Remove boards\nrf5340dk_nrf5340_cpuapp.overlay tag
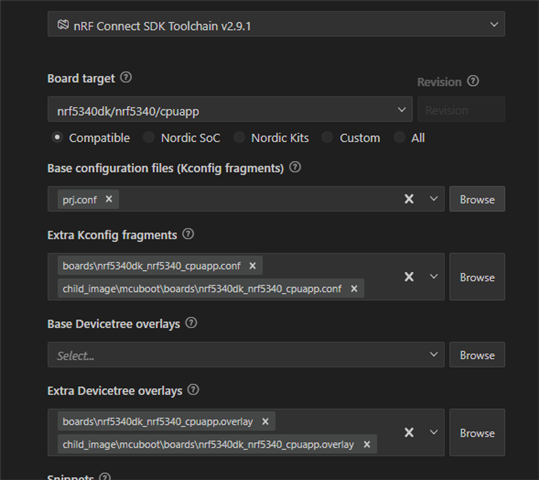The height and width of the screenshot is (480, 539). (x=265, y=422)
